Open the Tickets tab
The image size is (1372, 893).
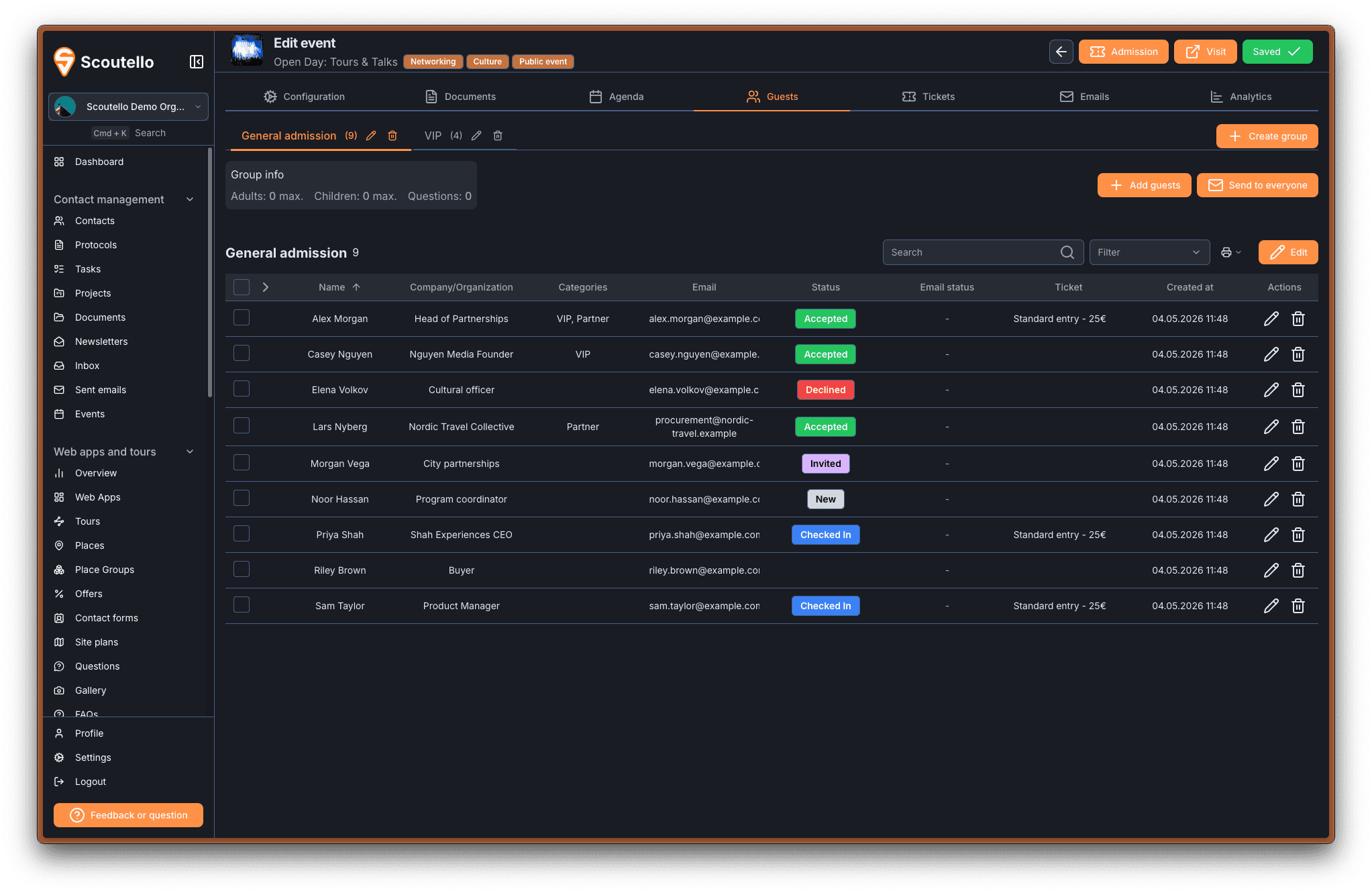point(928,97)
